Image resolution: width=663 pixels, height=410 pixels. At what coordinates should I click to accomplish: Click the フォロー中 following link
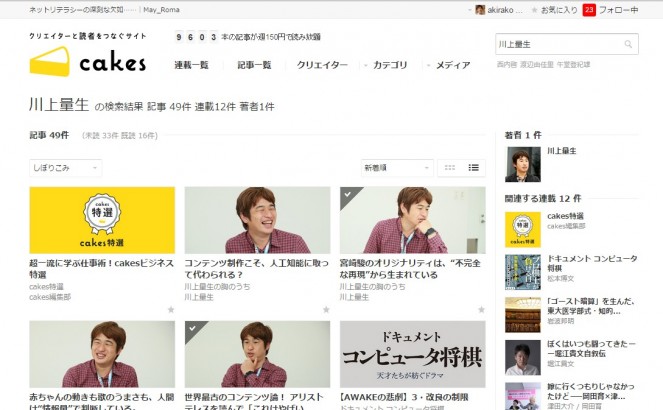[x=620, y=10]
